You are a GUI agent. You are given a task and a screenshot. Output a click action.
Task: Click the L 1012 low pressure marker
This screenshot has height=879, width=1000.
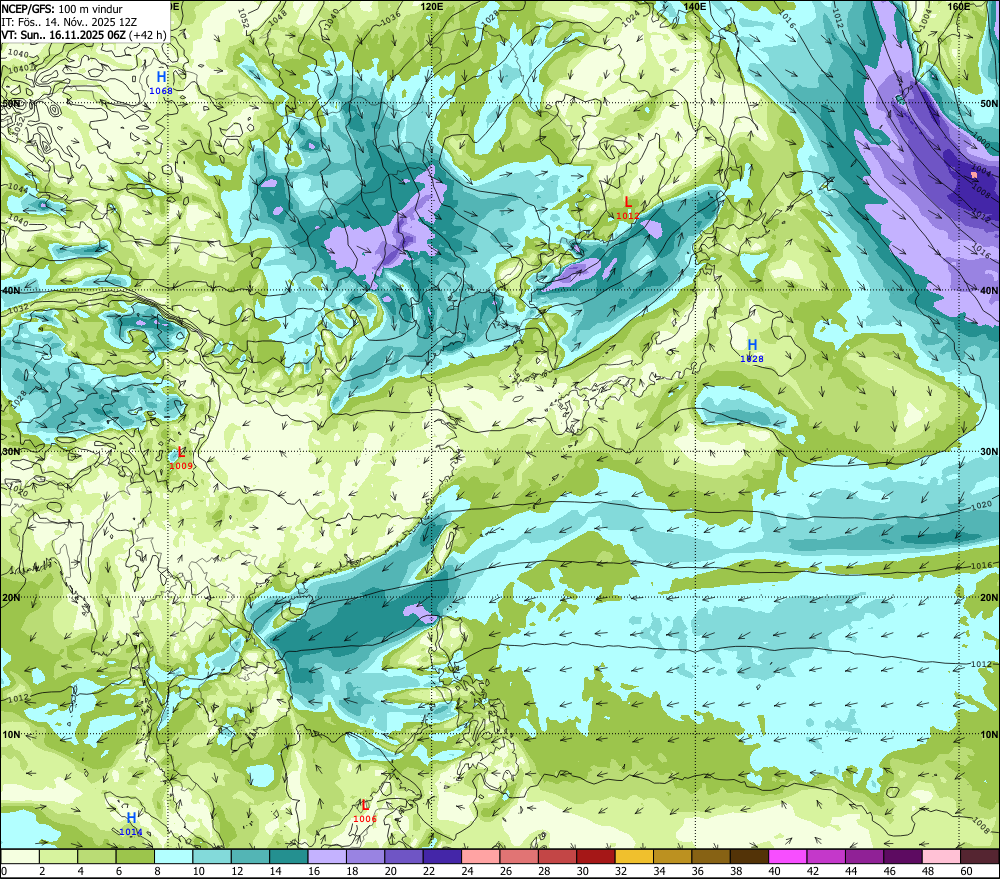click(x=628, y=208)
